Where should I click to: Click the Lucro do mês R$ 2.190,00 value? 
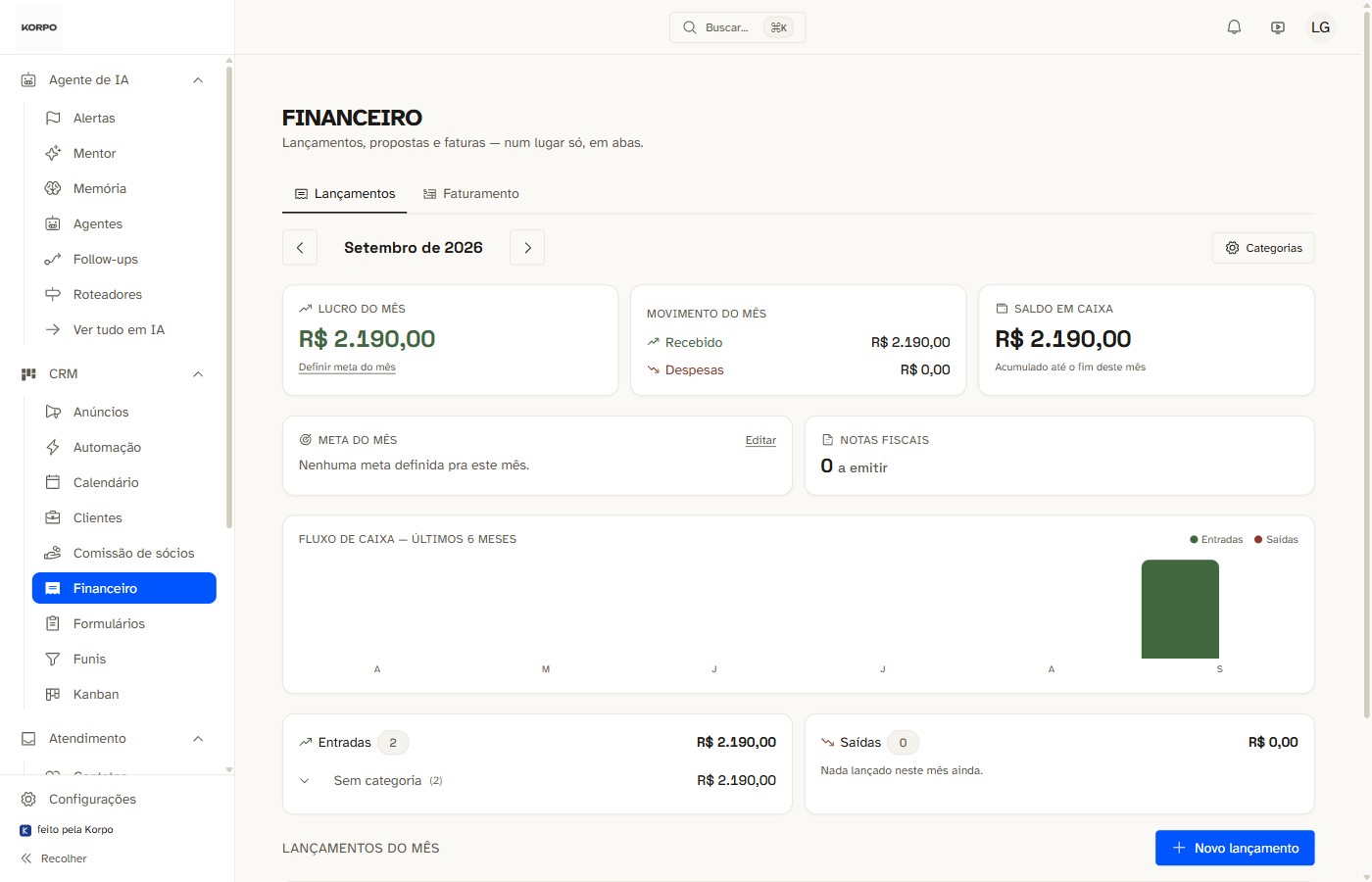tap(367, 339)
